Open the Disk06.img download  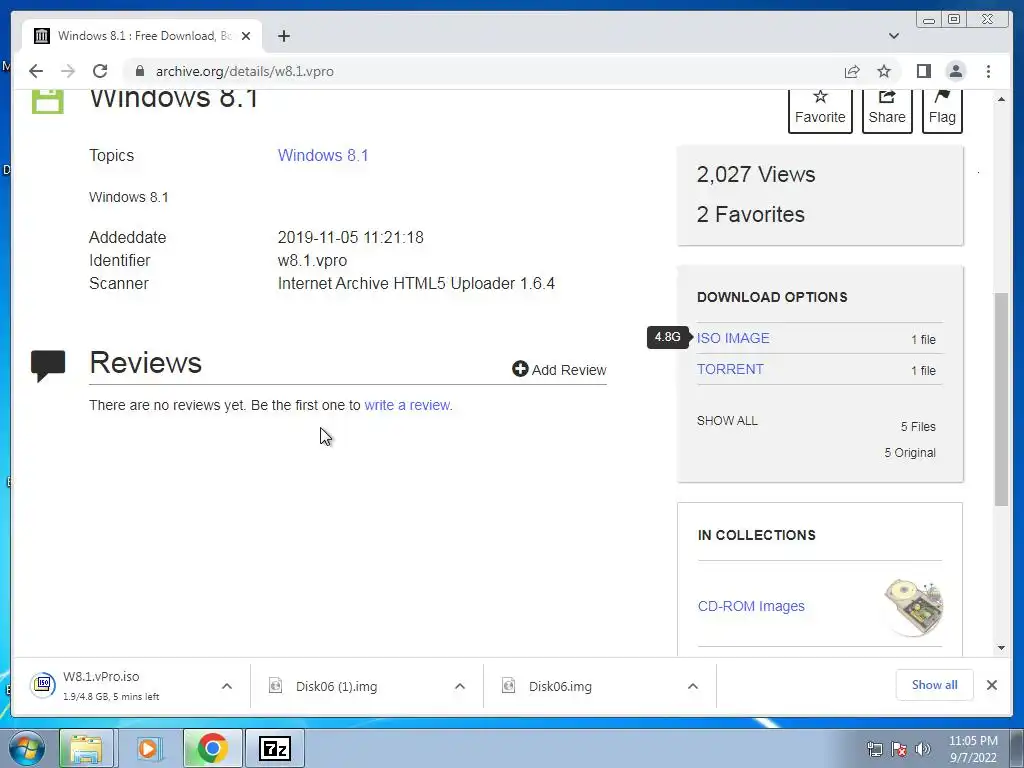[560, 686]
